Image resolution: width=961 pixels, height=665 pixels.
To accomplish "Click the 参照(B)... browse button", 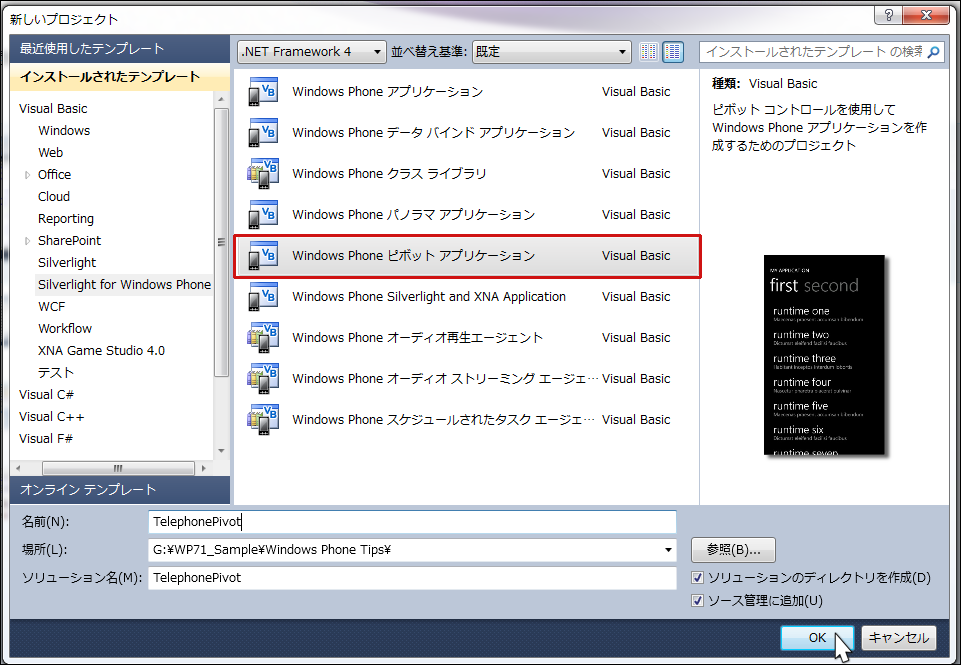I will click(733, 550).
